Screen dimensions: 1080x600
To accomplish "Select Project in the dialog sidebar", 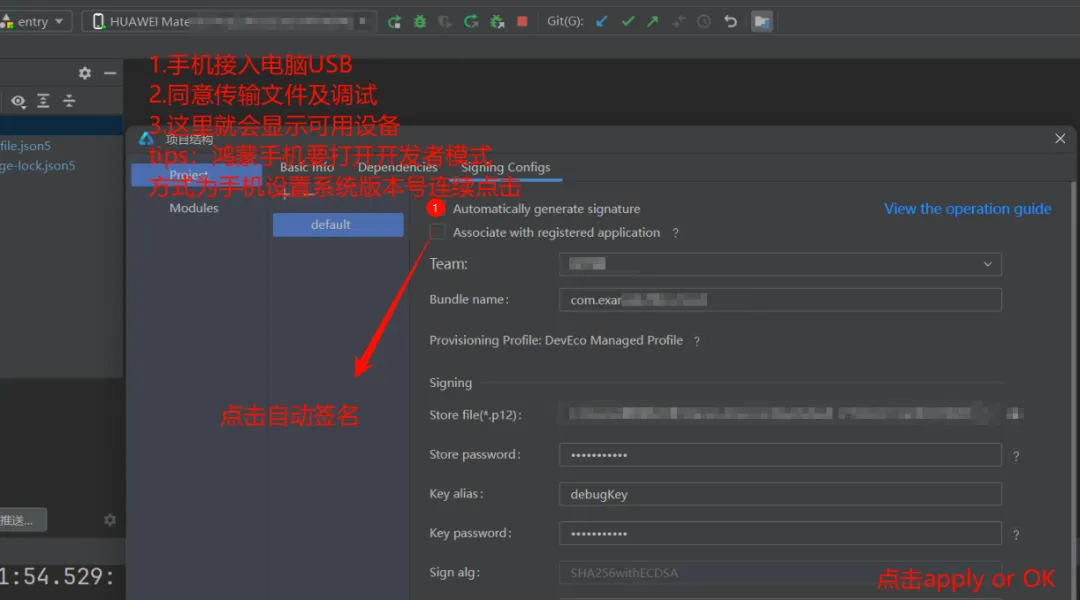I will tap(196, 175).
